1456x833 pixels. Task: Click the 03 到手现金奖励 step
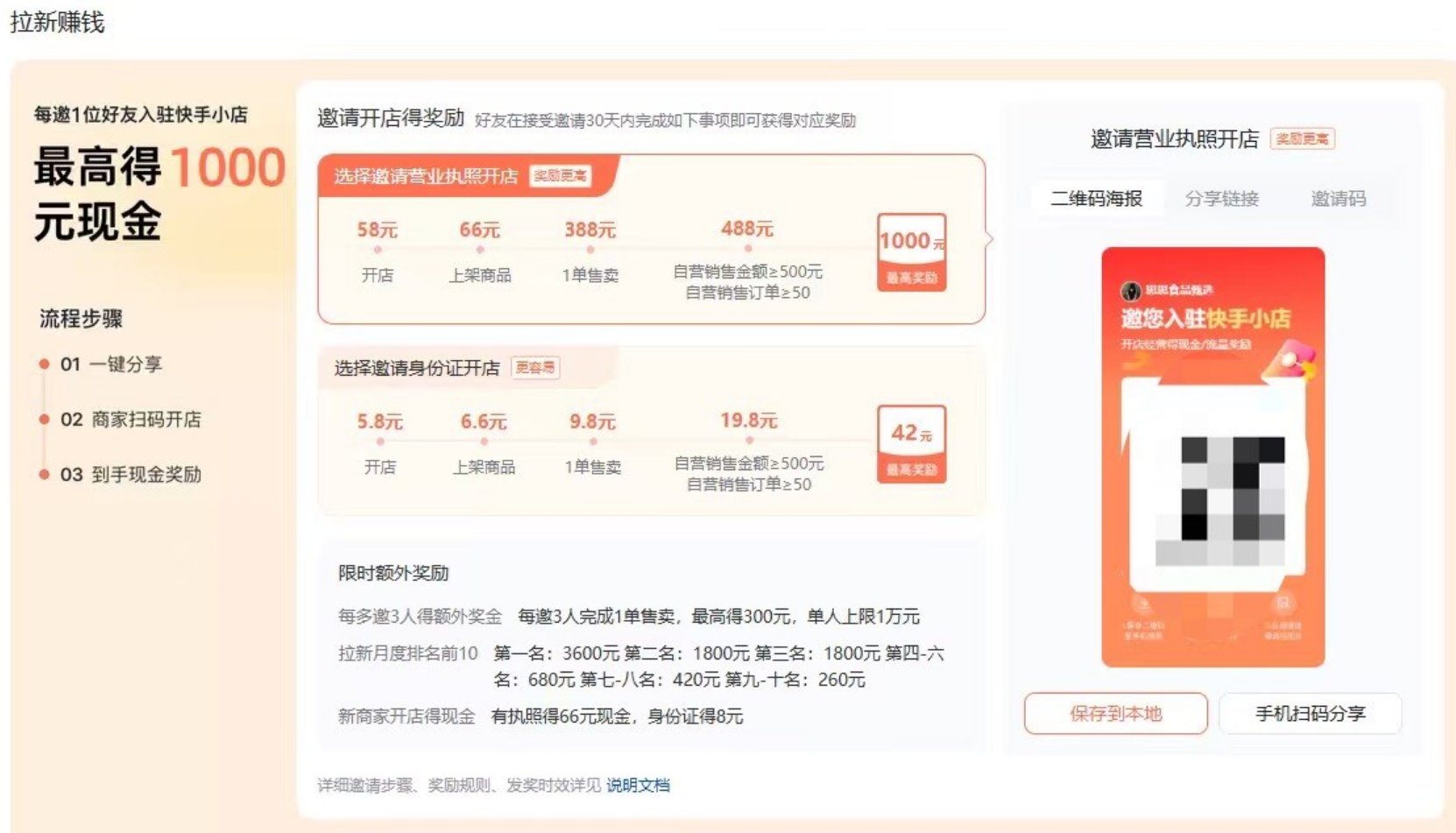tap(131, 475)
